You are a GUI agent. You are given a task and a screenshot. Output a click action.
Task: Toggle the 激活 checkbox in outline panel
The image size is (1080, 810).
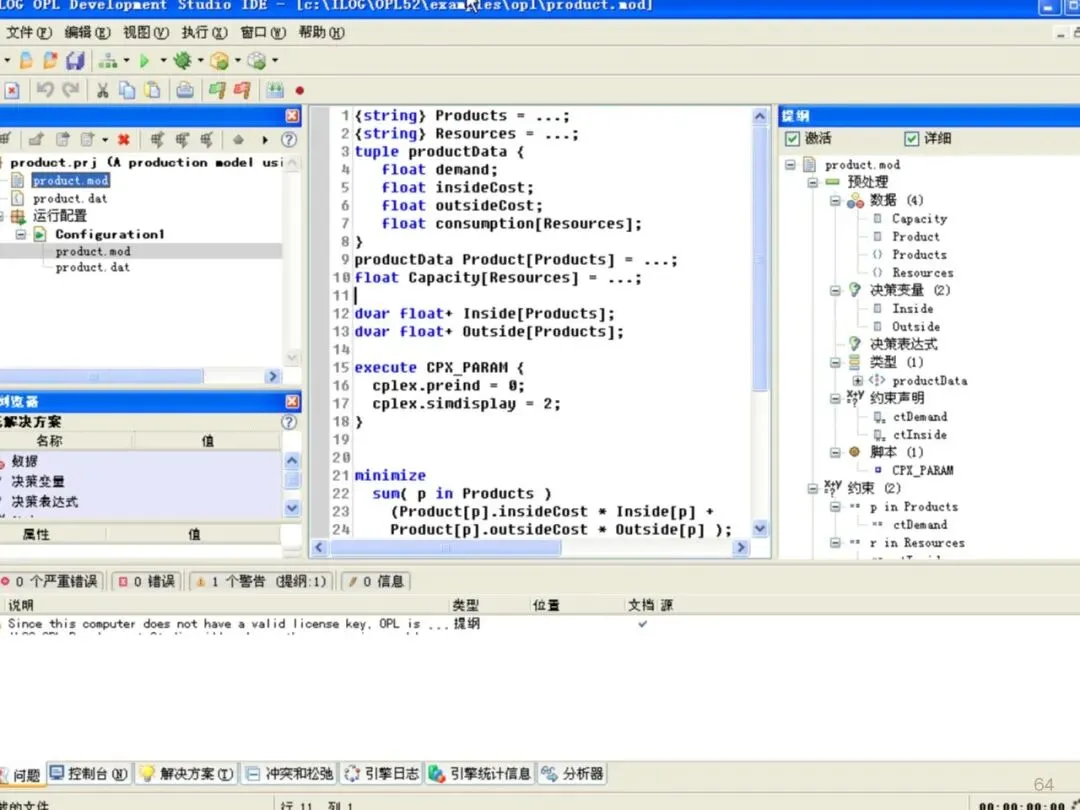(792, 139)
